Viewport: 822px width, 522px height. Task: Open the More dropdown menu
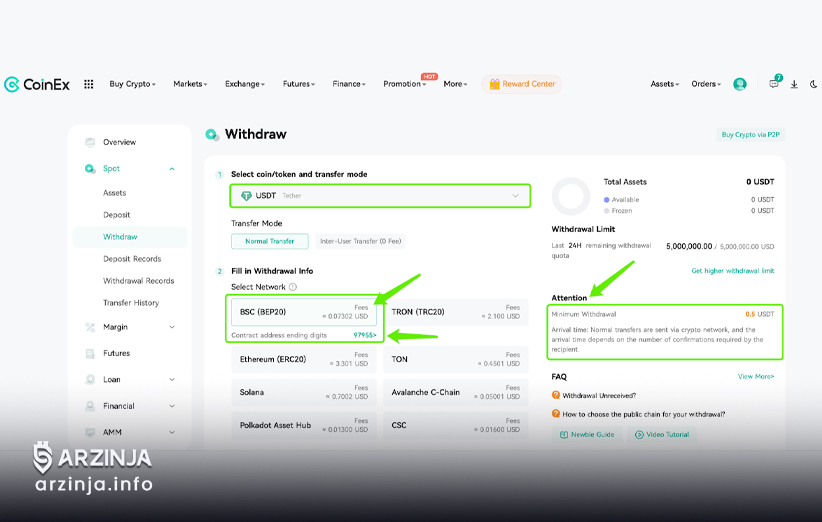(455, 84)
